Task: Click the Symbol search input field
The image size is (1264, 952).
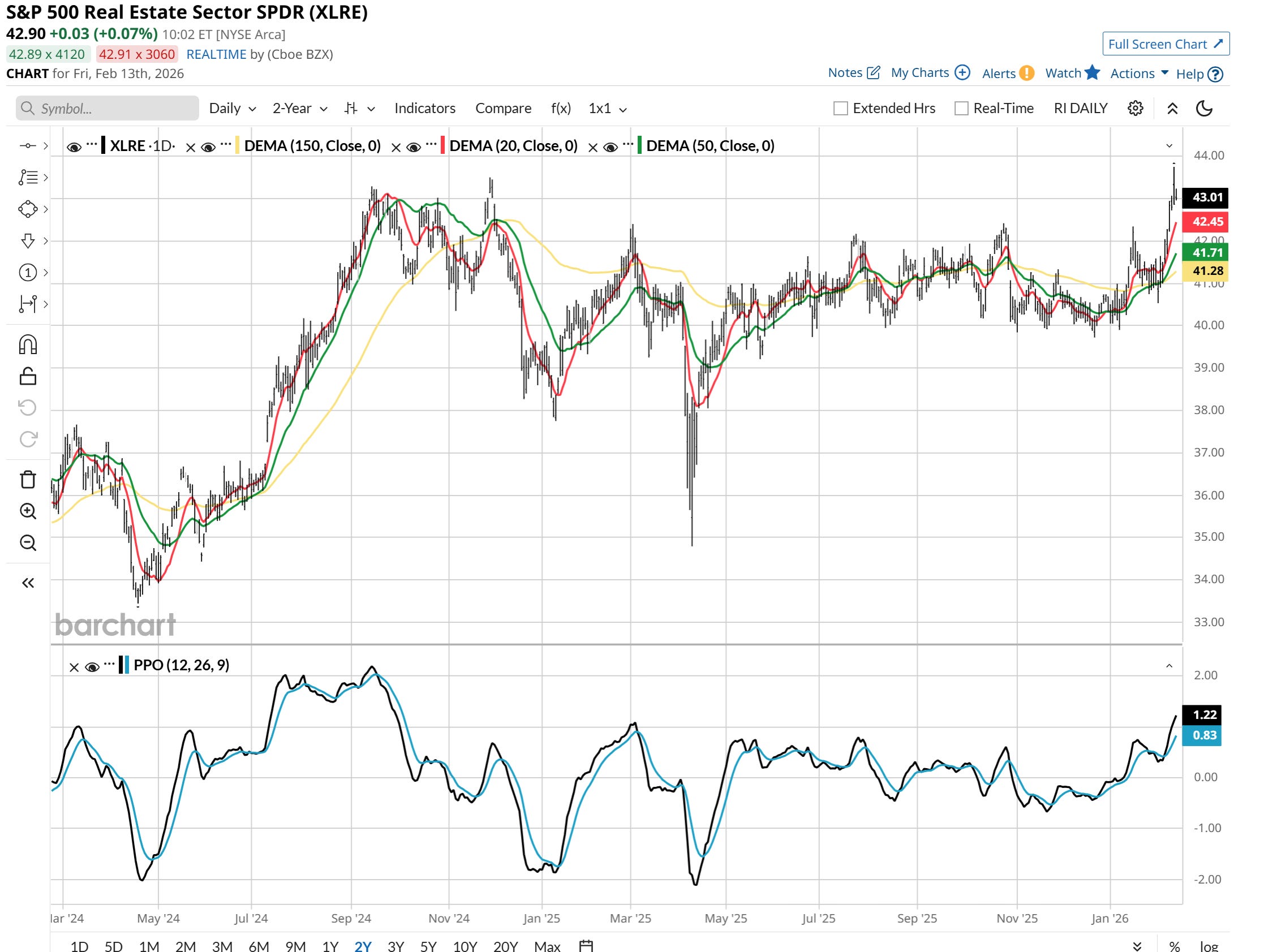Action: click(x=109, y=109)
